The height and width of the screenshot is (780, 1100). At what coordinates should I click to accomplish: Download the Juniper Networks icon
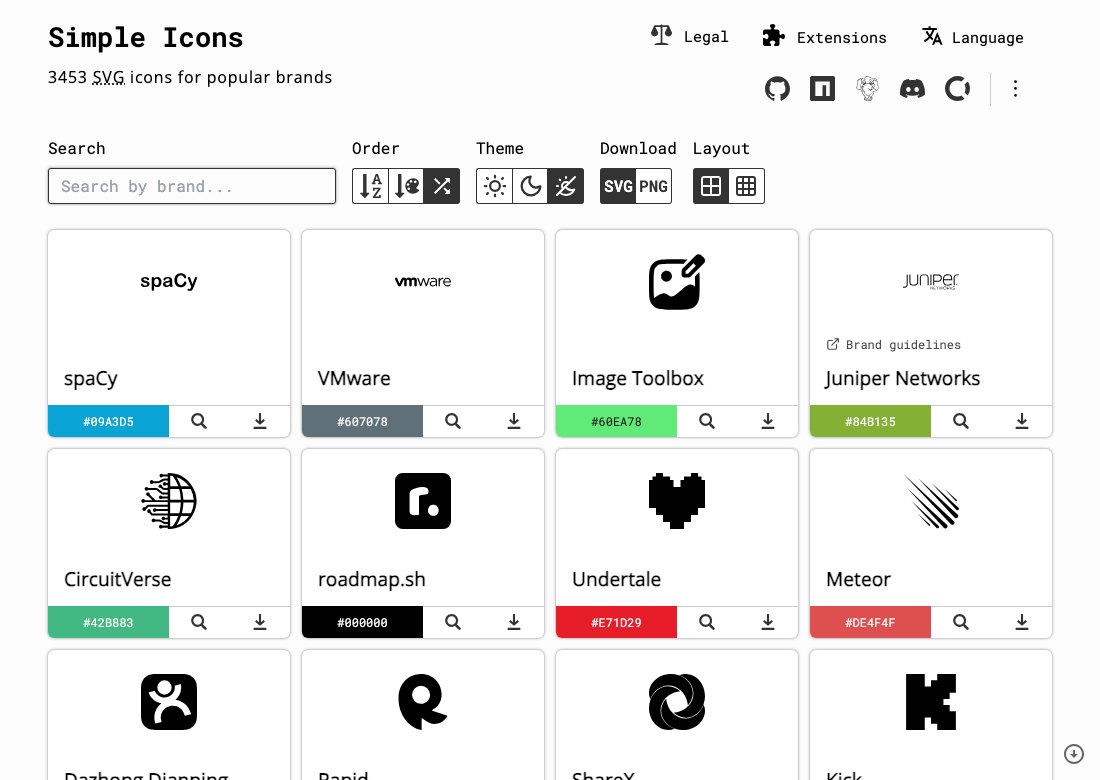point(1022,422)
